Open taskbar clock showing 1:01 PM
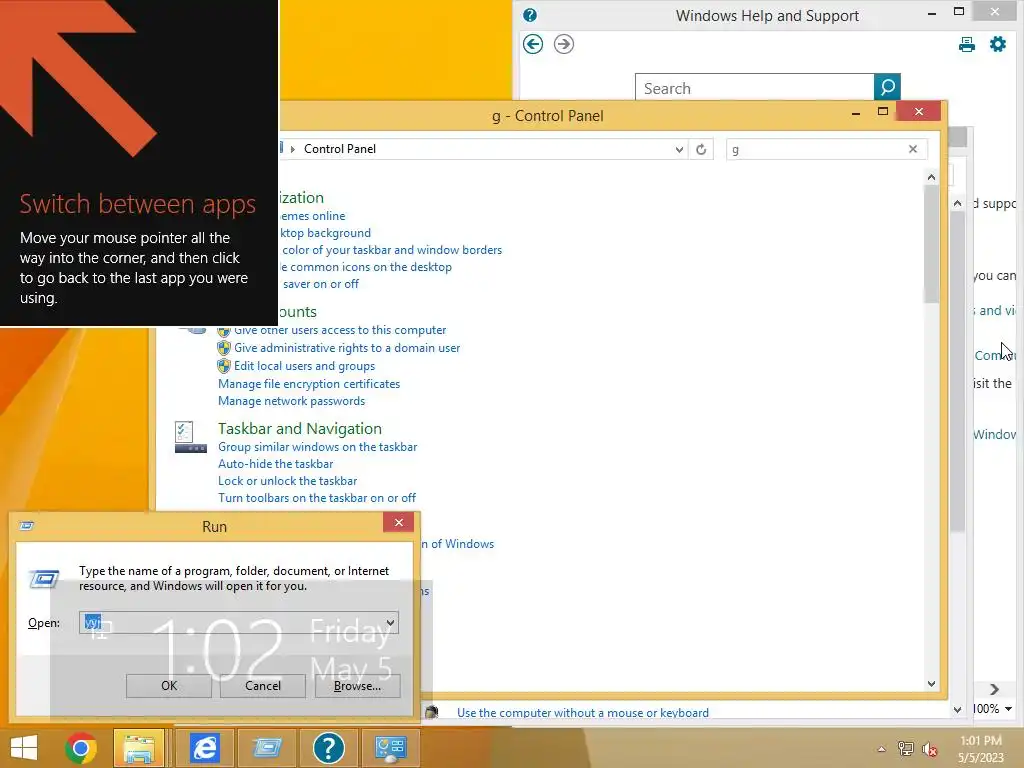The image size is (1024, 768). [981, 749]
